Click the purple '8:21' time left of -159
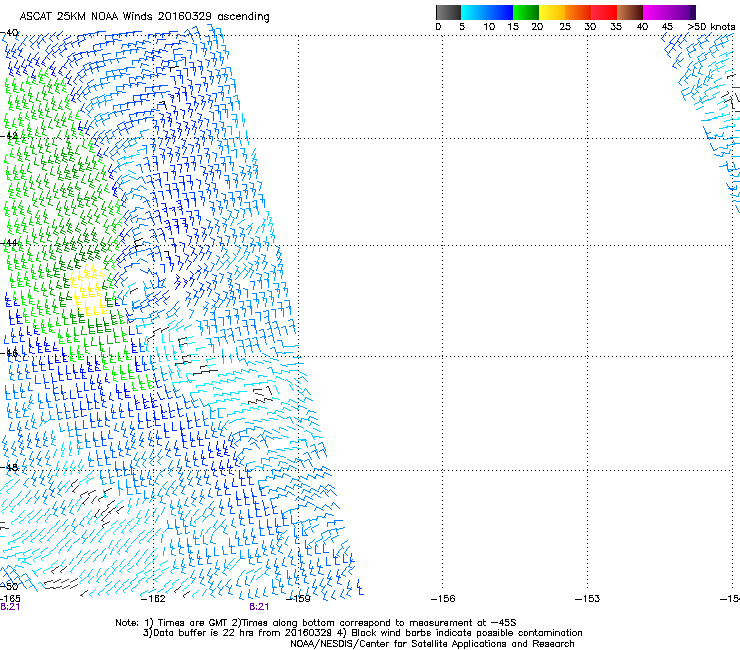 [259, 607]
